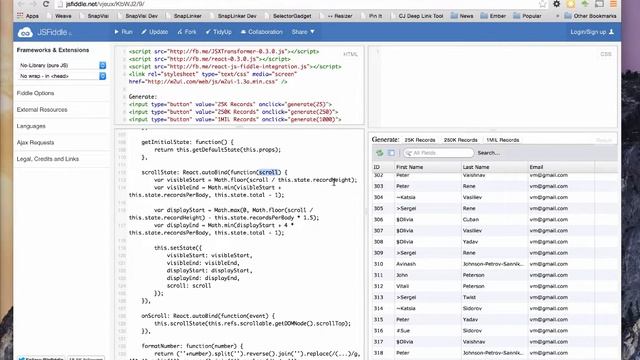Open the browser hamburger menu

pos(613,4)
